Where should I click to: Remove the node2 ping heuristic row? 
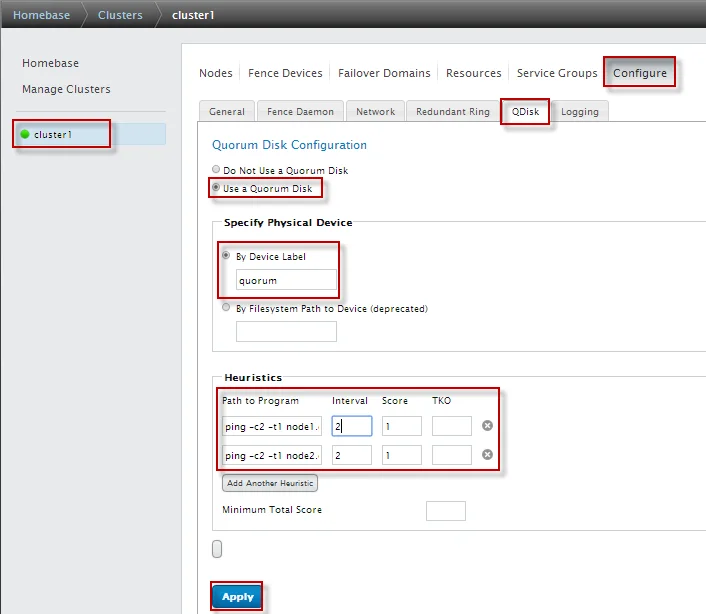coord(487,455)
